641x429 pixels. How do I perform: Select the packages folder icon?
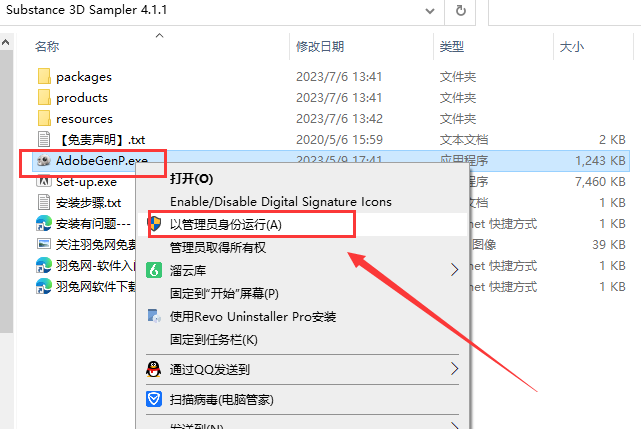pyautogui.click(x=44, y=76)
